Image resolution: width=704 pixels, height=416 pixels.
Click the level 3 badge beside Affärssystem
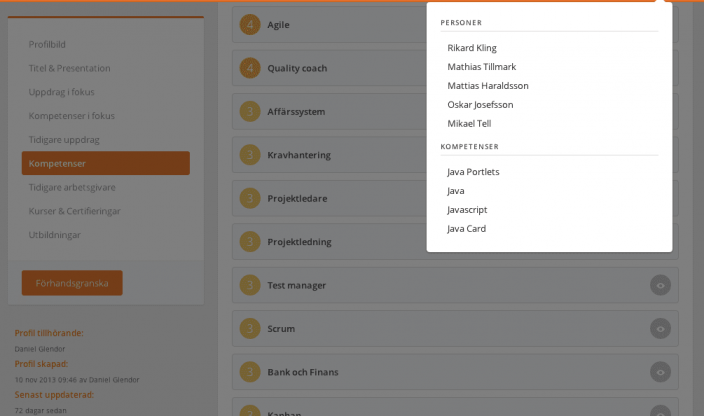(250, 112)
